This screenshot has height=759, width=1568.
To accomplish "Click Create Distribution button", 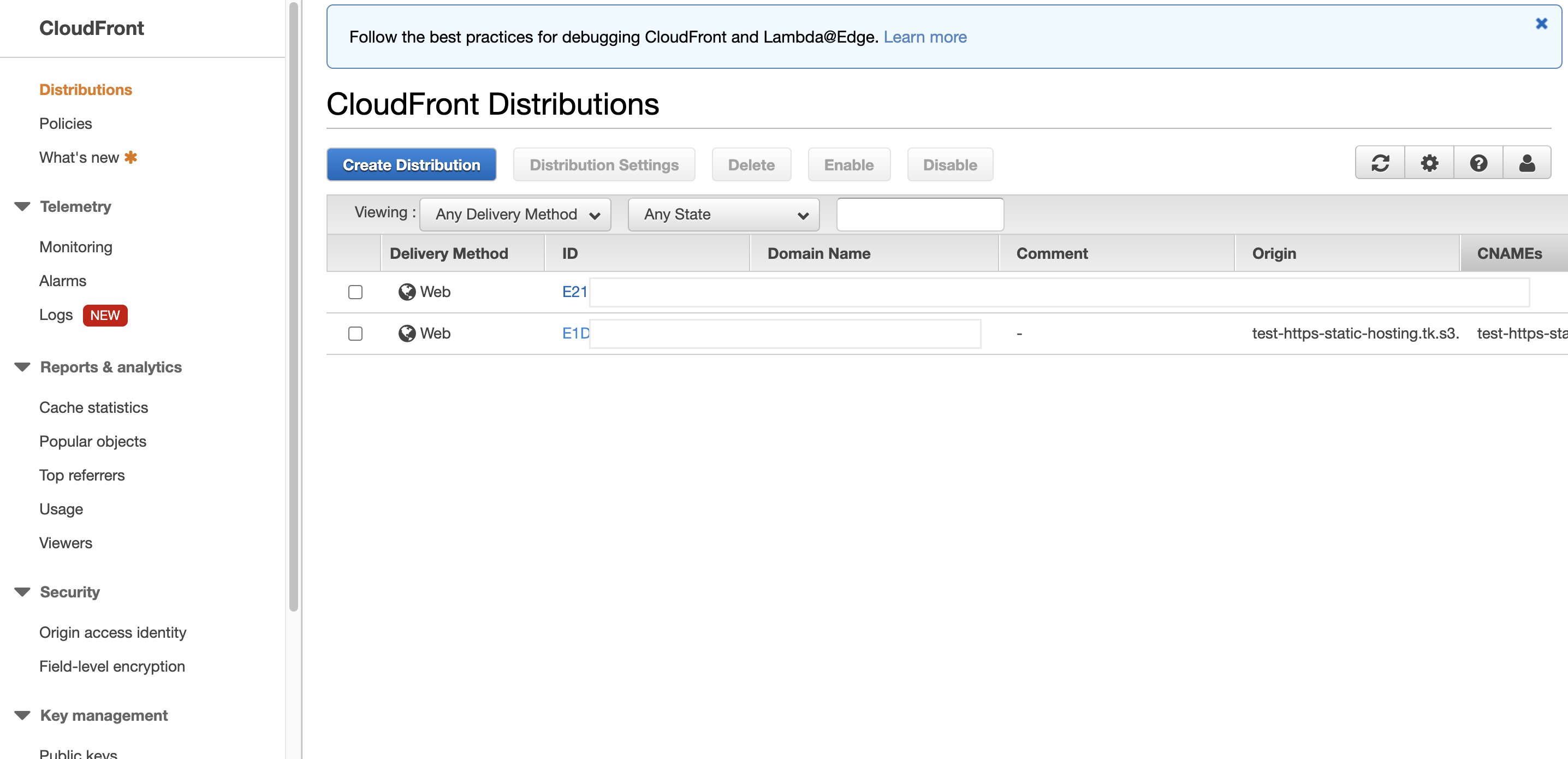I will click(412, 165).
